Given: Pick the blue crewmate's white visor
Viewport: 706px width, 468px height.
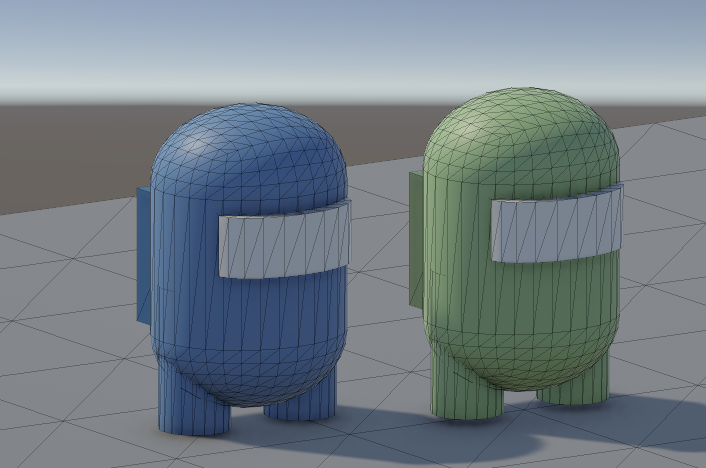Looking at the screenshot, I should (x=285, y=239).
